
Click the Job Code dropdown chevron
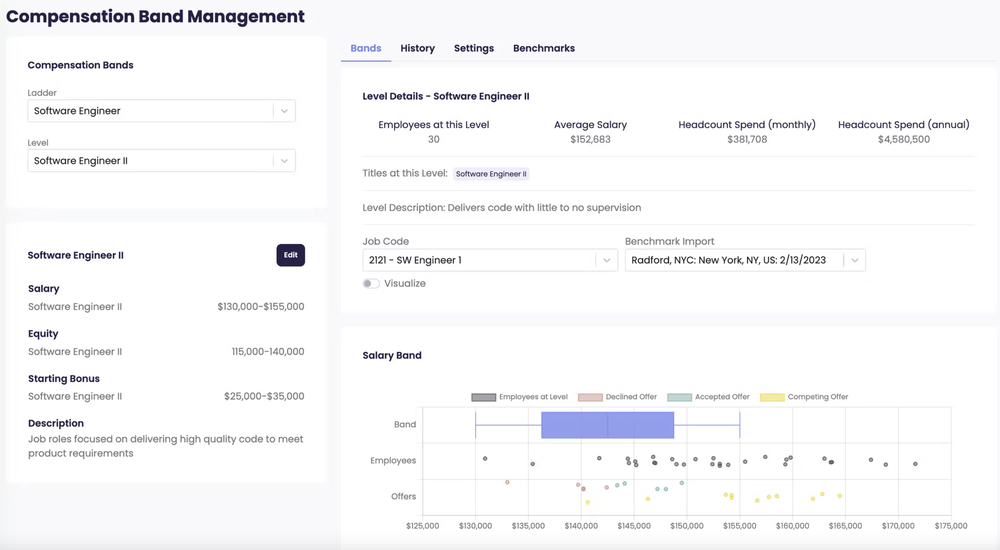(x=607, y=260)
